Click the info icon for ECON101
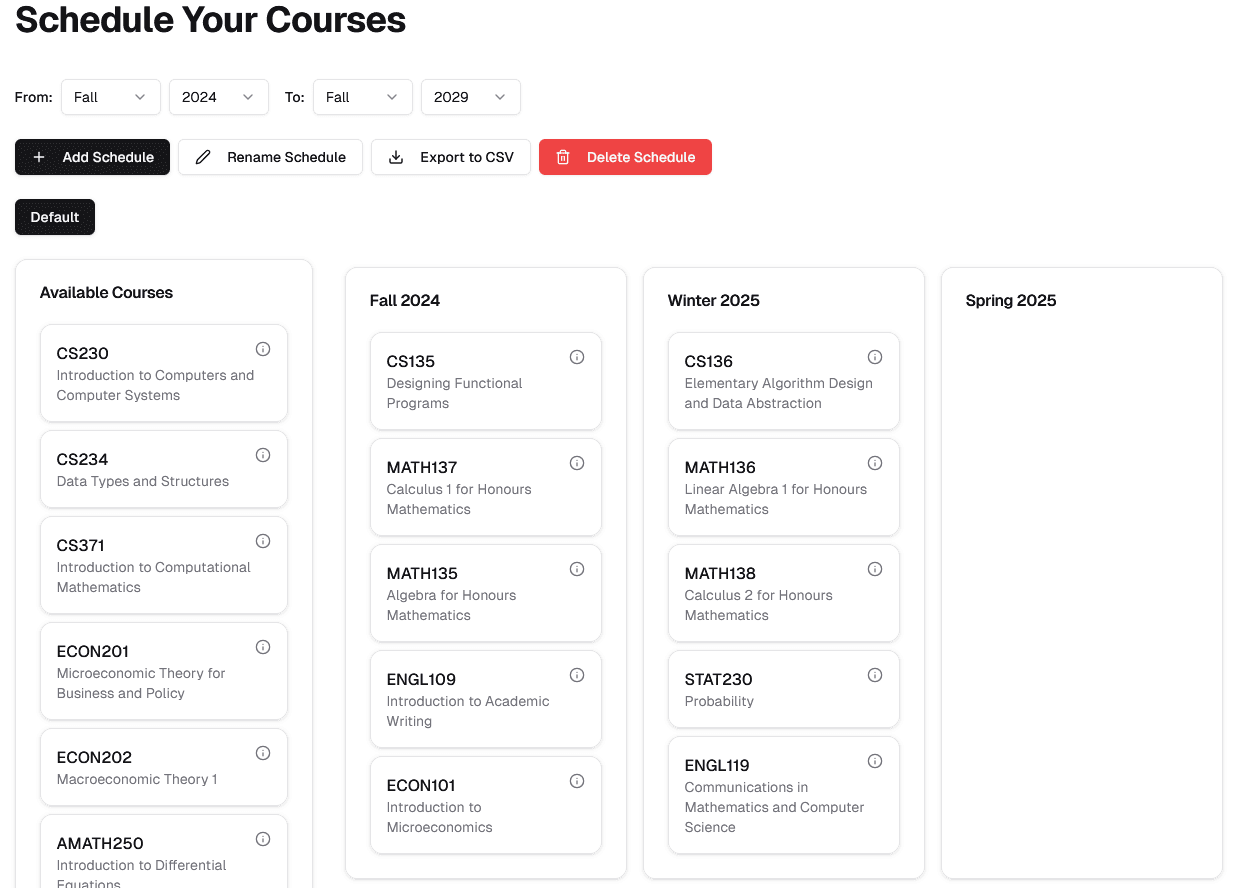 576,780
